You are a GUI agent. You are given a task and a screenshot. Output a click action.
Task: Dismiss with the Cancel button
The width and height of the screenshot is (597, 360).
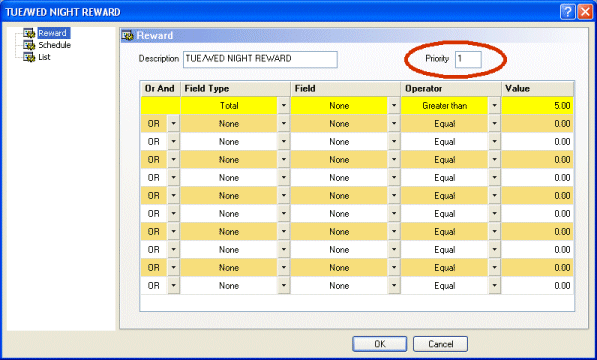(x=441, y=344)
